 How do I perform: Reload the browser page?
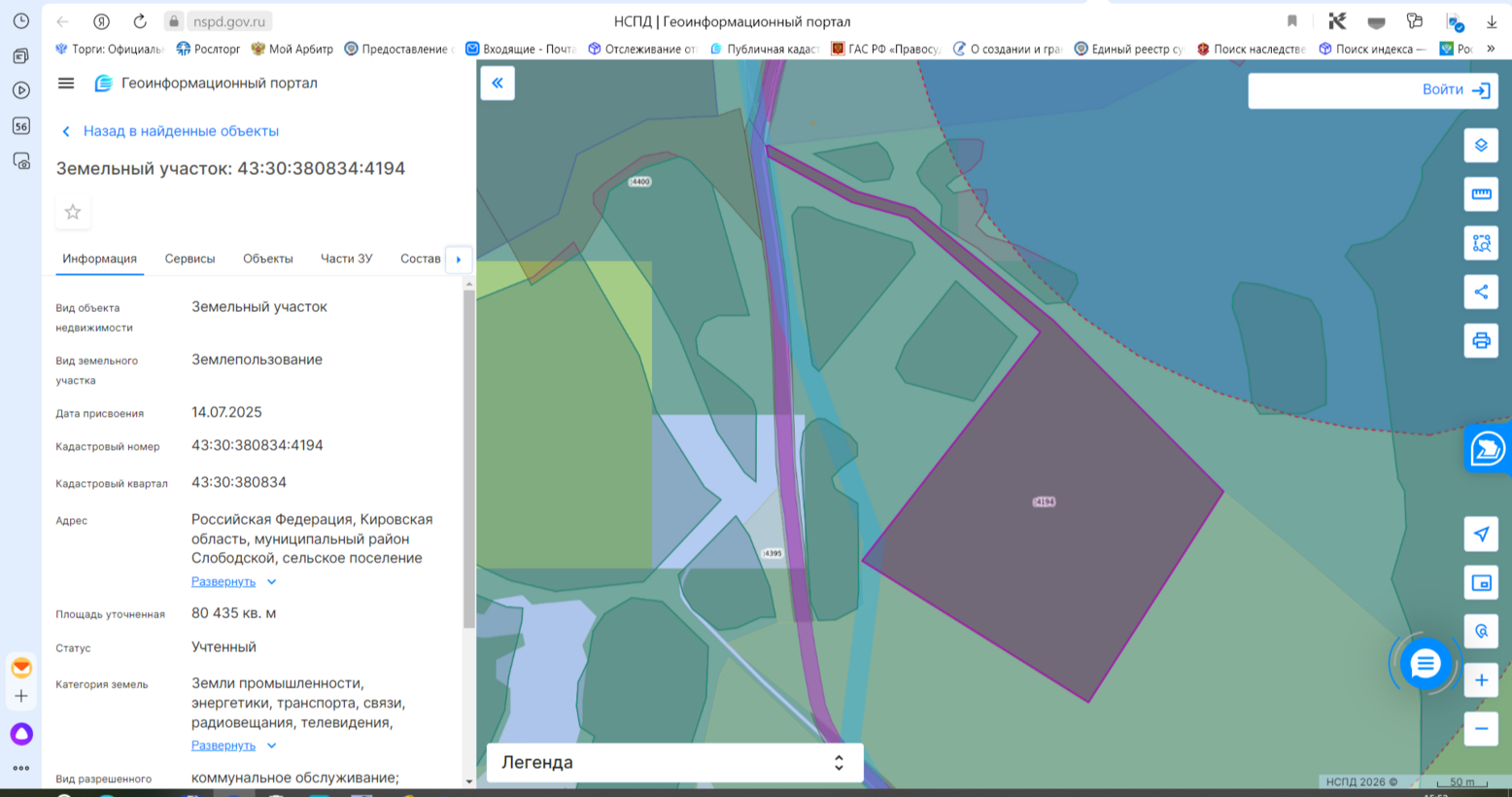140,21
